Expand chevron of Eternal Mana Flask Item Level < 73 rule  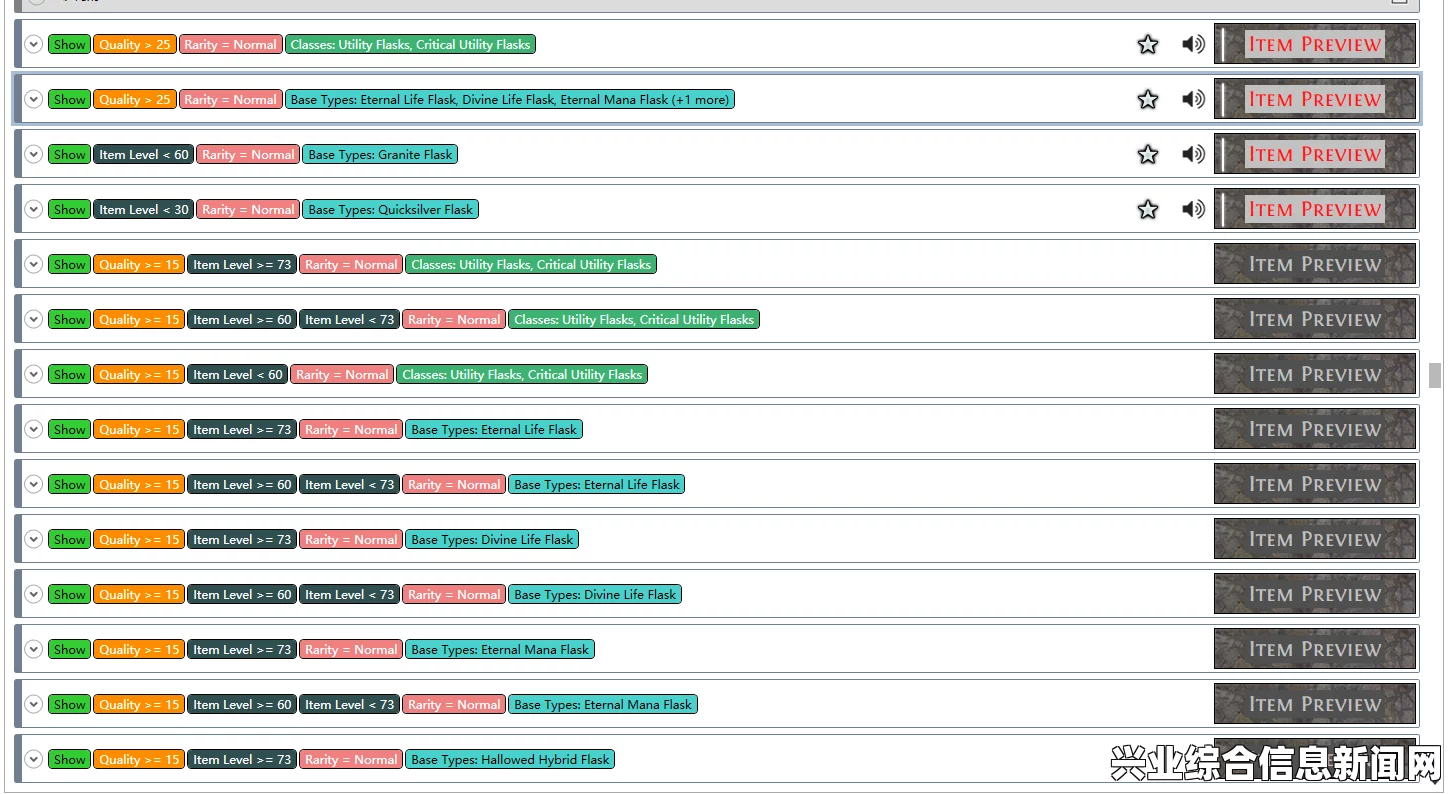point(33,704)
